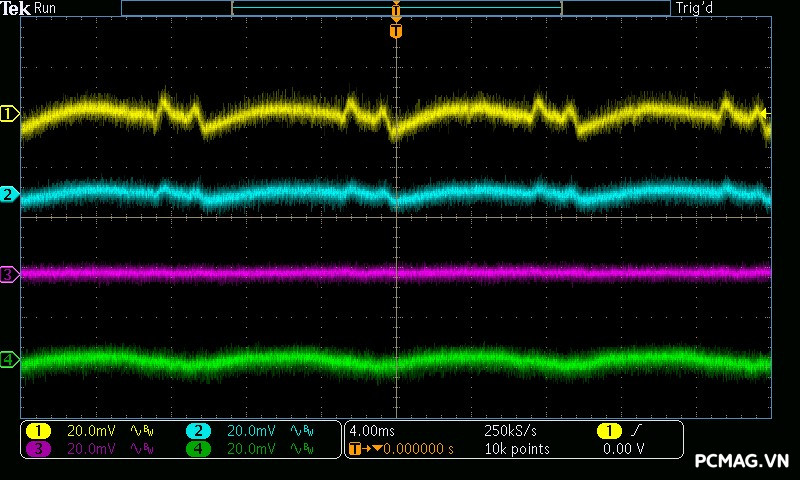Click the green channel 4 ground marker

tap(10, 359)
